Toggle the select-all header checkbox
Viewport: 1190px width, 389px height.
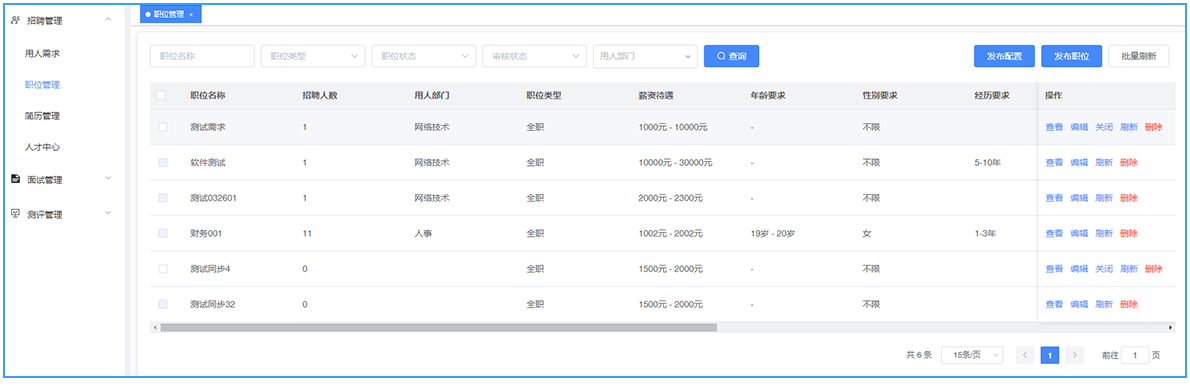click(160, 96)
